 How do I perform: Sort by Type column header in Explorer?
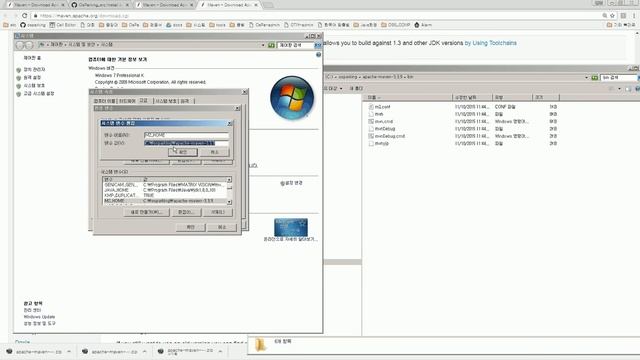(512, 97)
